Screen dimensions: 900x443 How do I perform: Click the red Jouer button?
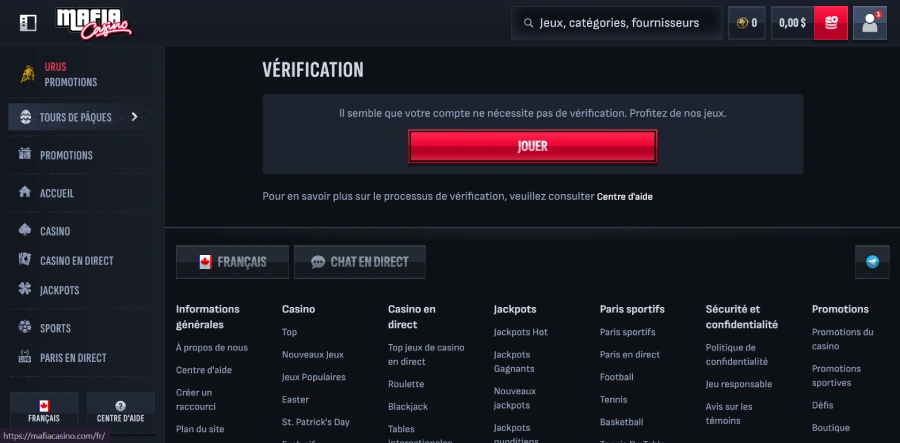533,146
